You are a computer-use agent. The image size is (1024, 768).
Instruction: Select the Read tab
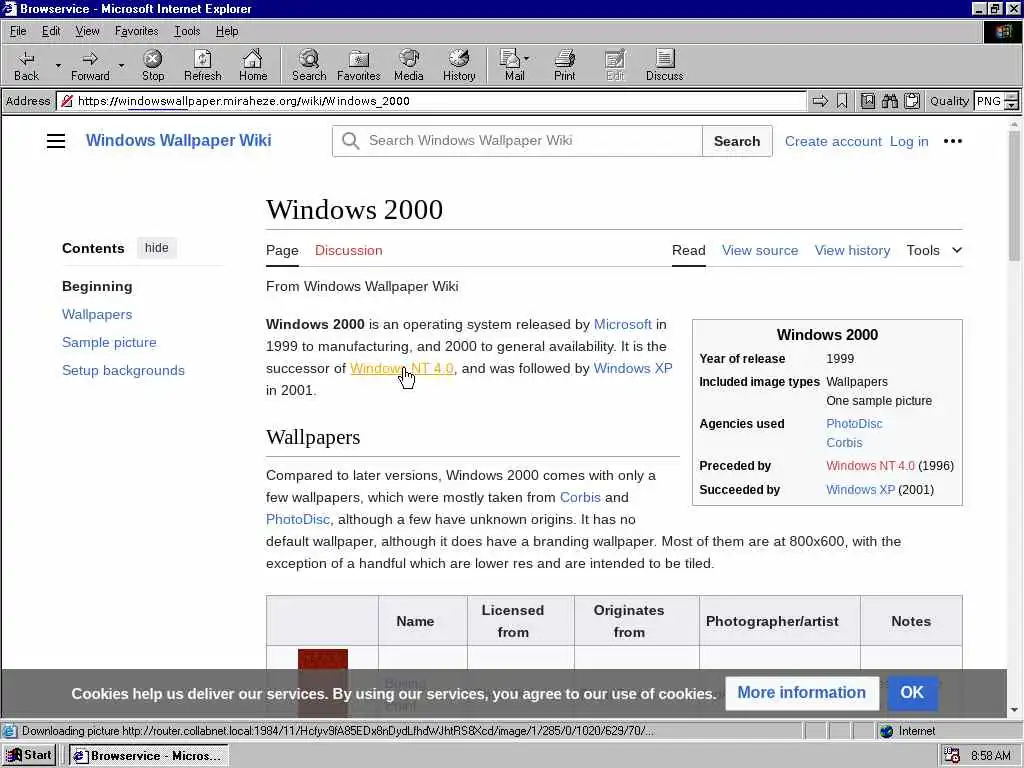(689, 250)
